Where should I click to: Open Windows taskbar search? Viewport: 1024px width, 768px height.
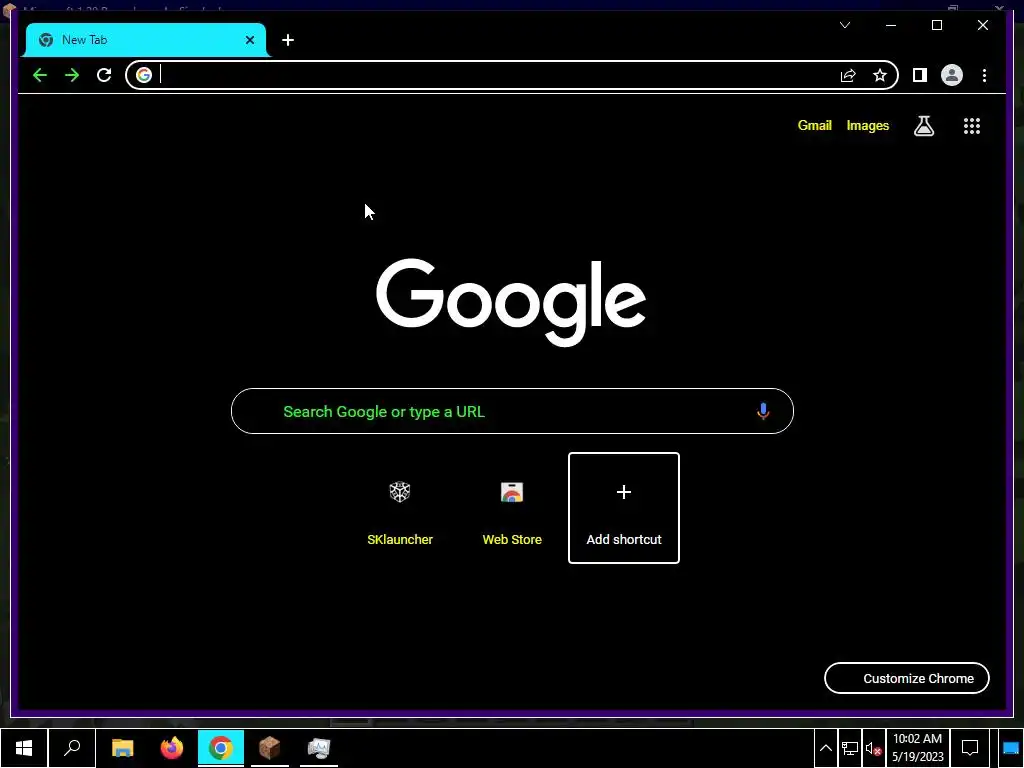pyautogui.click(x=72, y=748)
